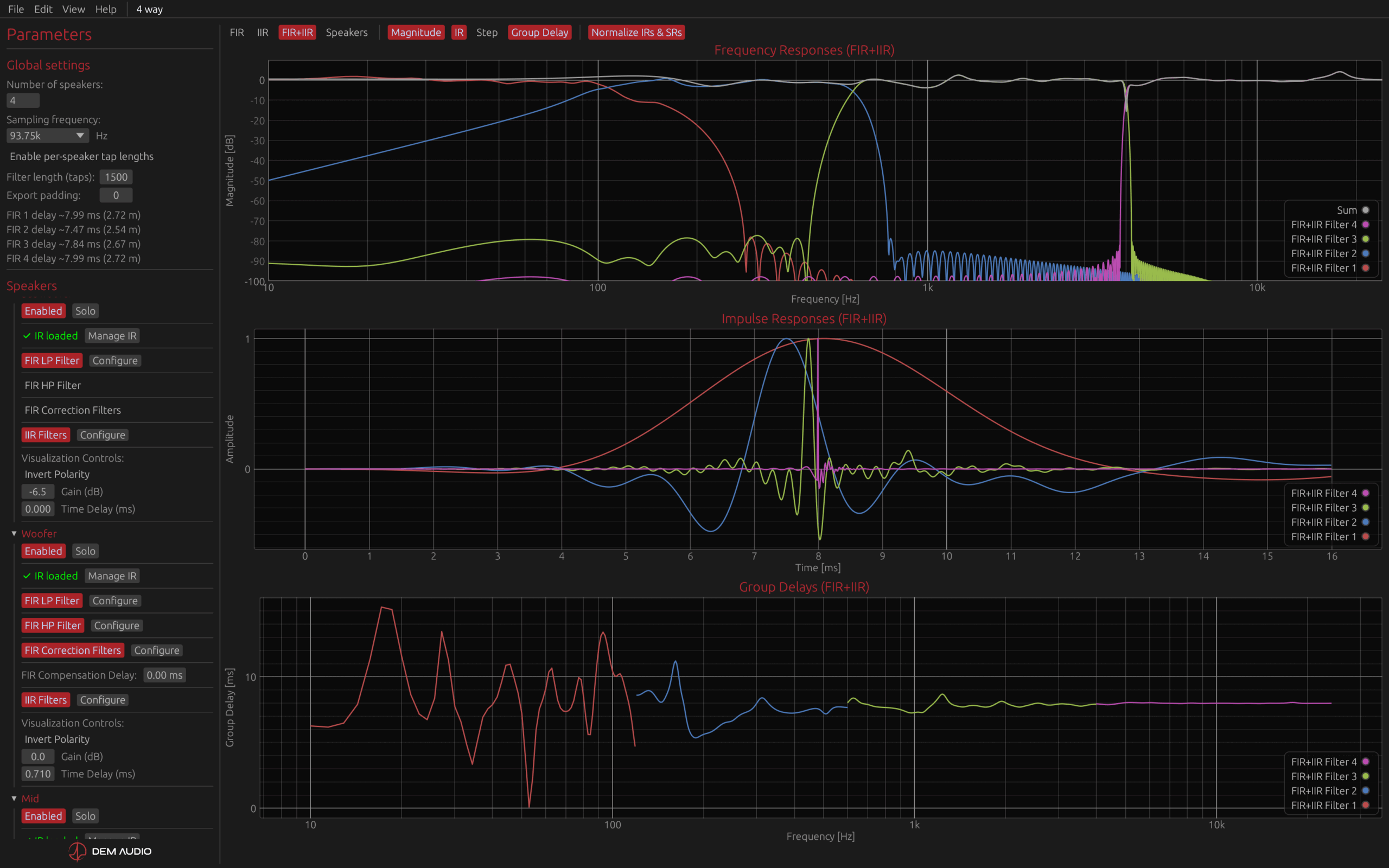Click the Filter length taps input field

(116, 177)
